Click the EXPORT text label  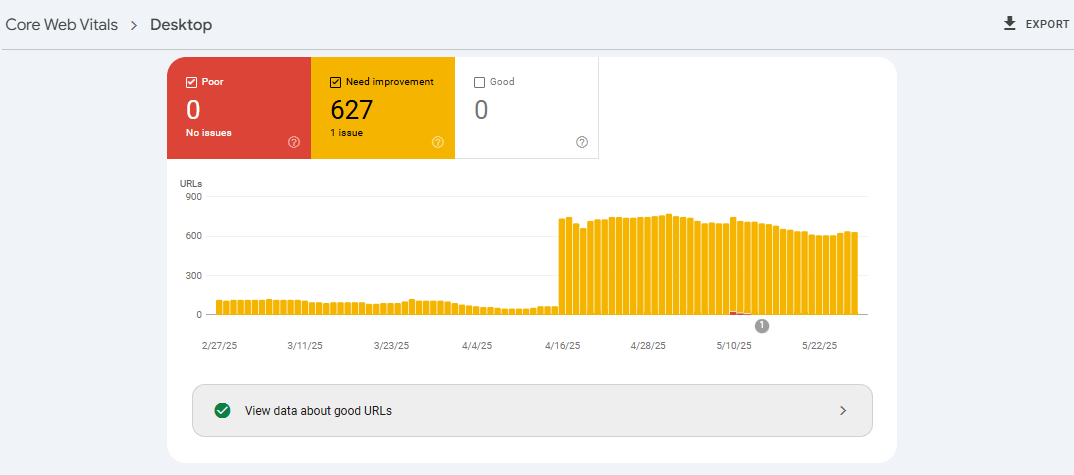point(1047,24)
